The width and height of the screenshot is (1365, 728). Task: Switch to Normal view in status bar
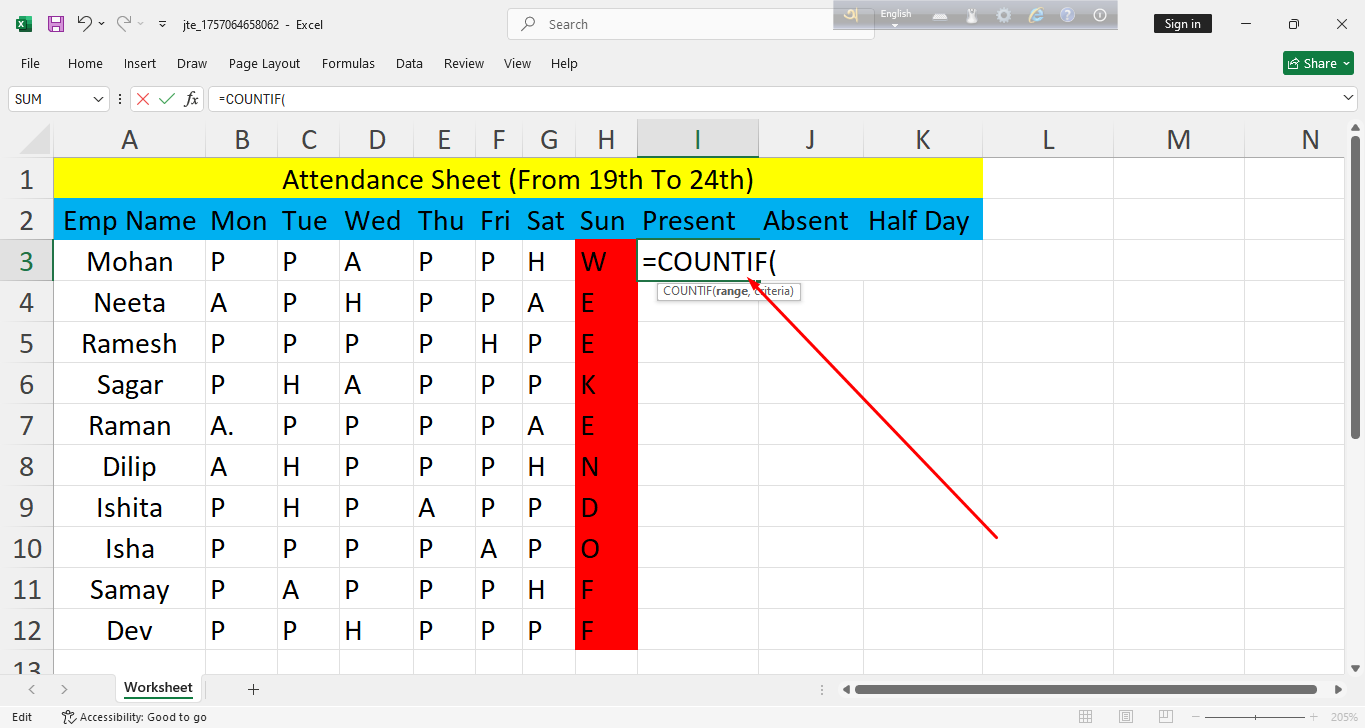click(x=1085, y=717)
